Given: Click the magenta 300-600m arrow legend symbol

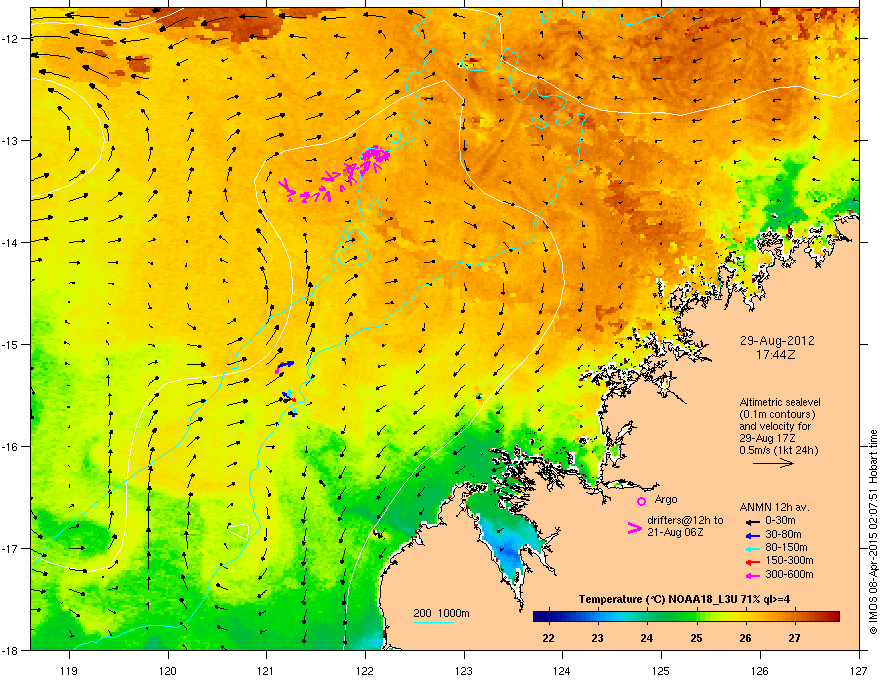Looking at the screenshot, I should pyautogui.click(x=752, y=576).
